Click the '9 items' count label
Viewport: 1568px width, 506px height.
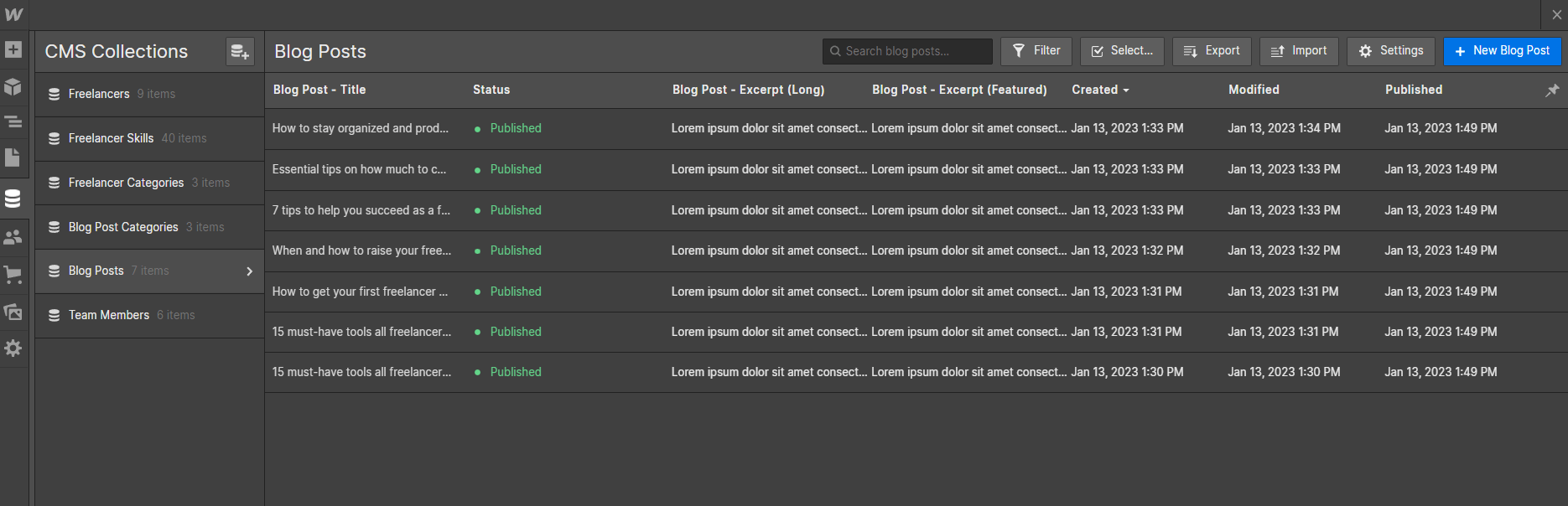[156, 94]
